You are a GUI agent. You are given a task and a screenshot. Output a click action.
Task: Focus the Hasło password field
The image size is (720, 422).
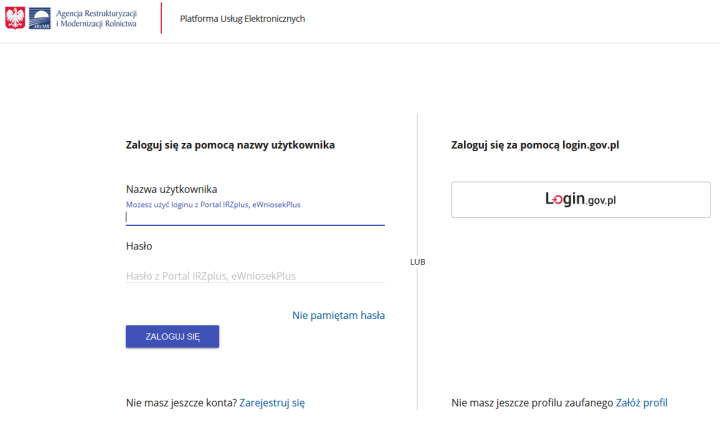pyautogui.click(x=255, y=275)
